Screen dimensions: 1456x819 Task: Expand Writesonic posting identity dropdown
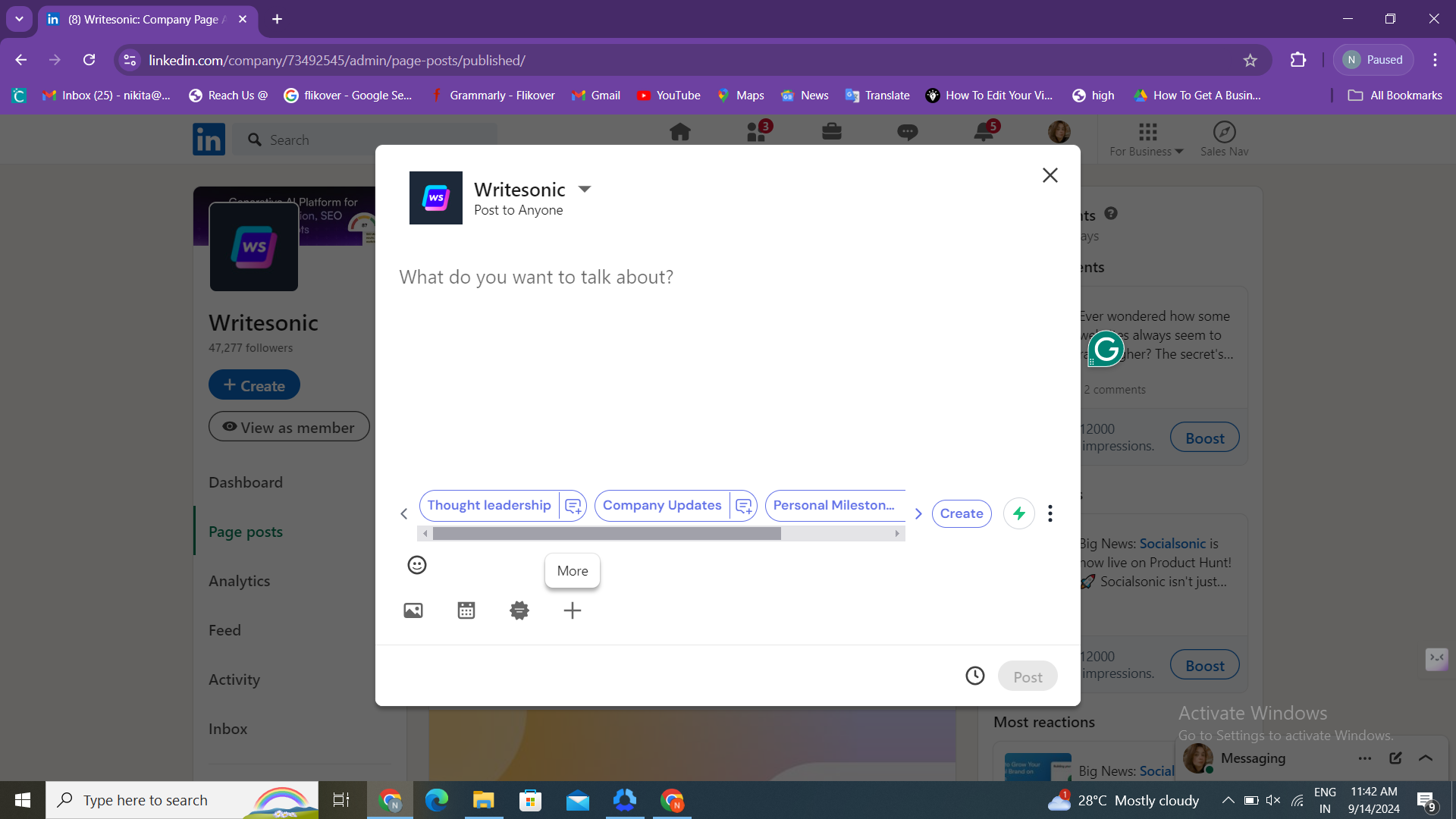[x=585, y=189]
